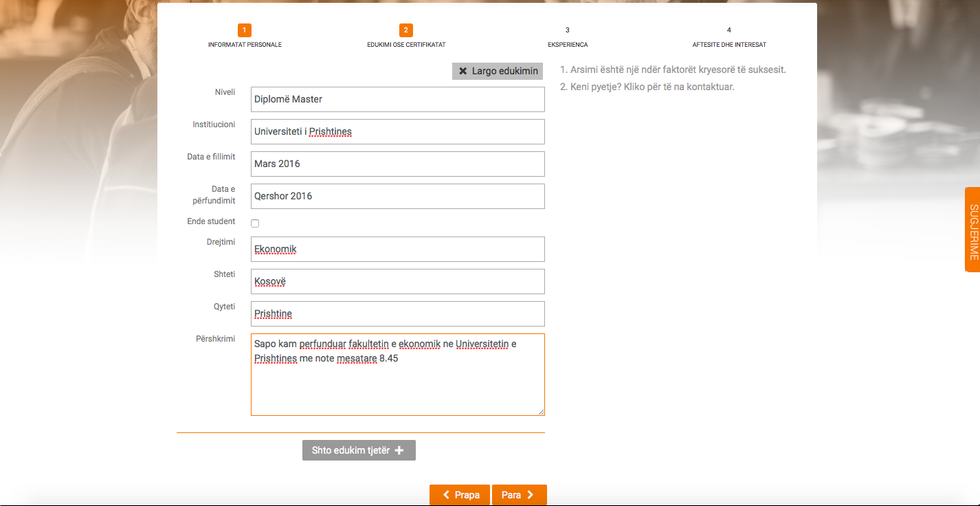
Task: Open Data e fillimit field Mars 2016
Action: tap(397, 164)
